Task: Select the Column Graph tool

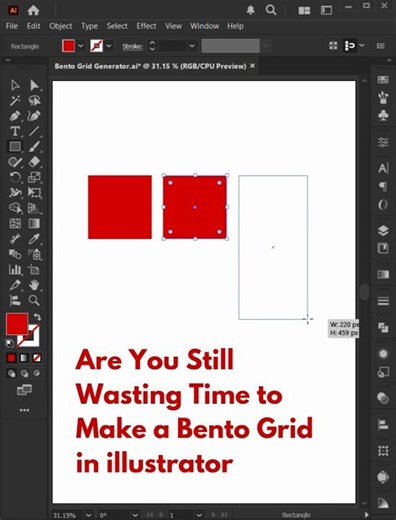Action: [x=15, y=269]
